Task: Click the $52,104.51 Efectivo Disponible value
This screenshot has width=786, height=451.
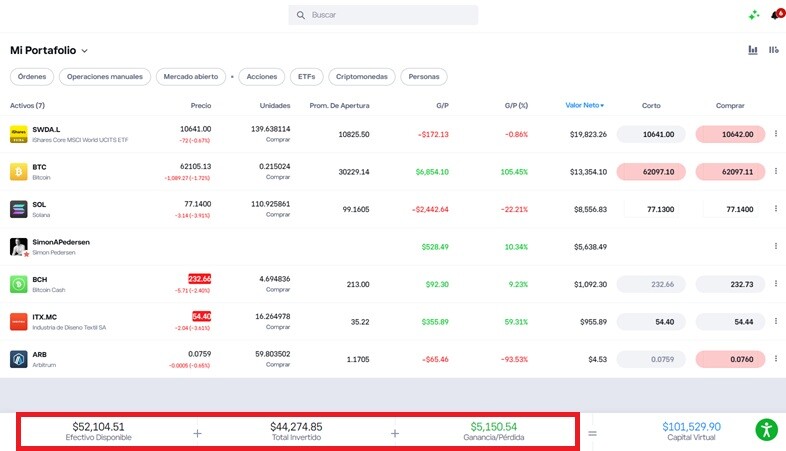Action: pos(98,427)
